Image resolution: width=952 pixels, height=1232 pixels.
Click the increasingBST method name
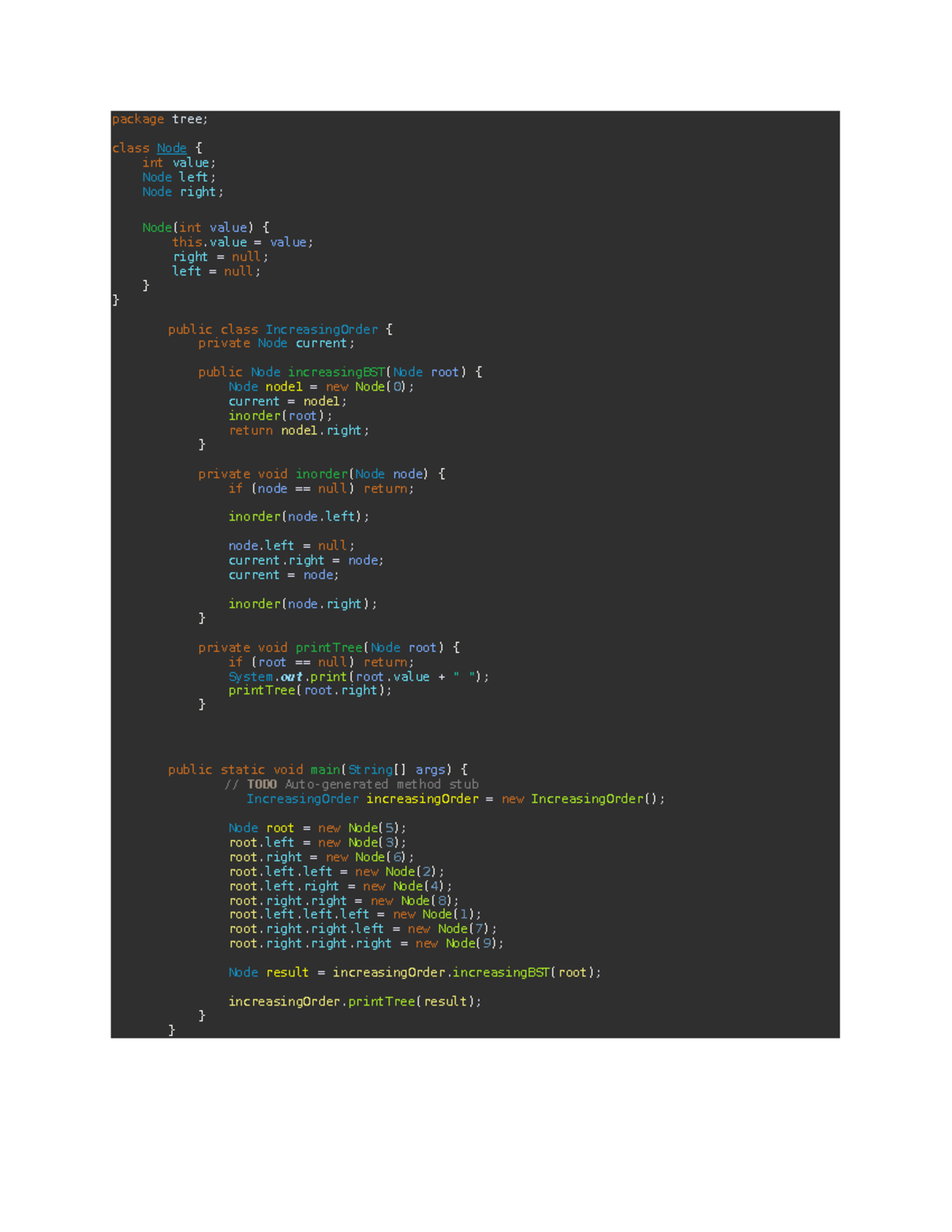tap(336, 371)
